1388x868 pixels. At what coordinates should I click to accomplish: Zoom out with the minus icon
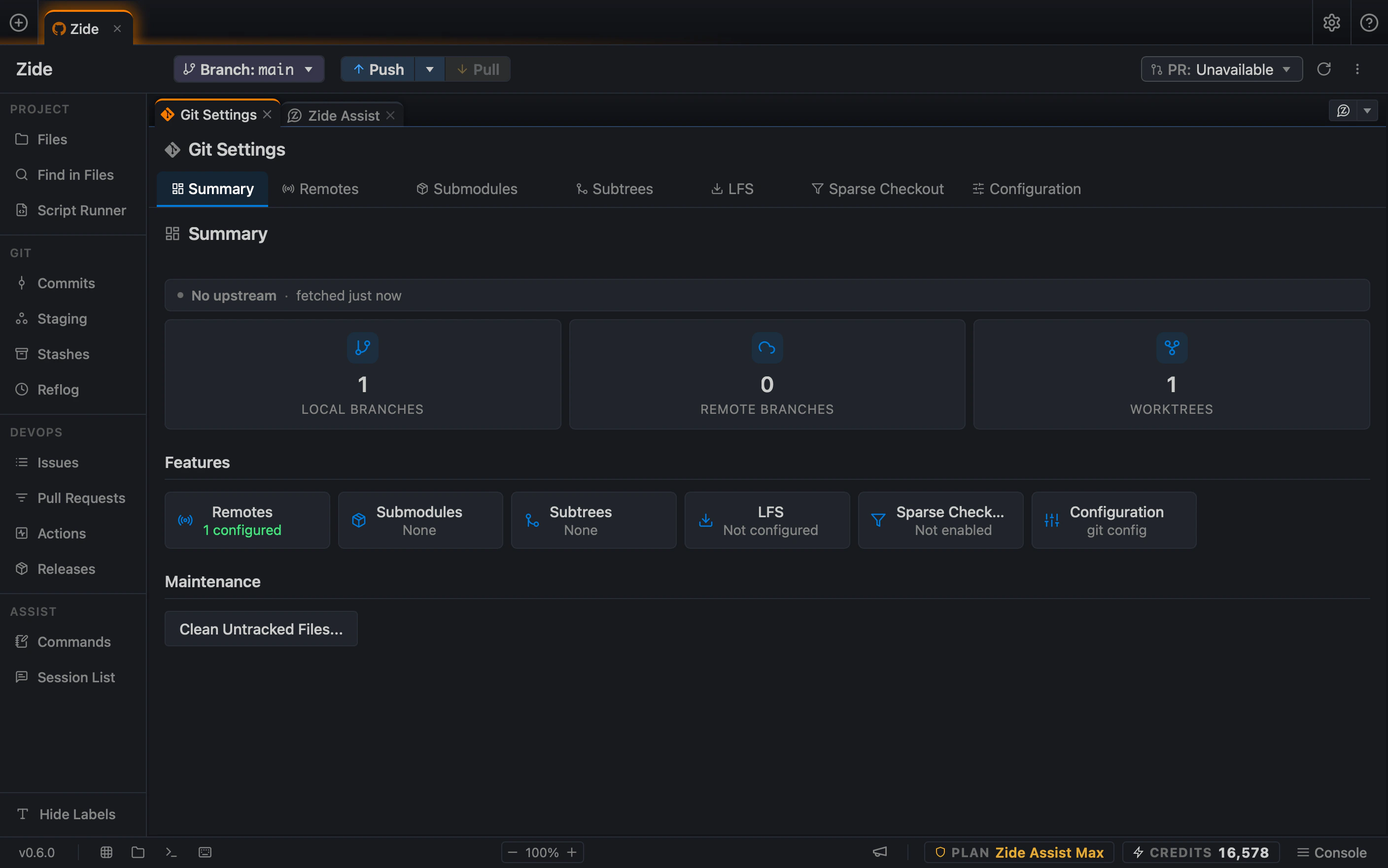point(513,852)
